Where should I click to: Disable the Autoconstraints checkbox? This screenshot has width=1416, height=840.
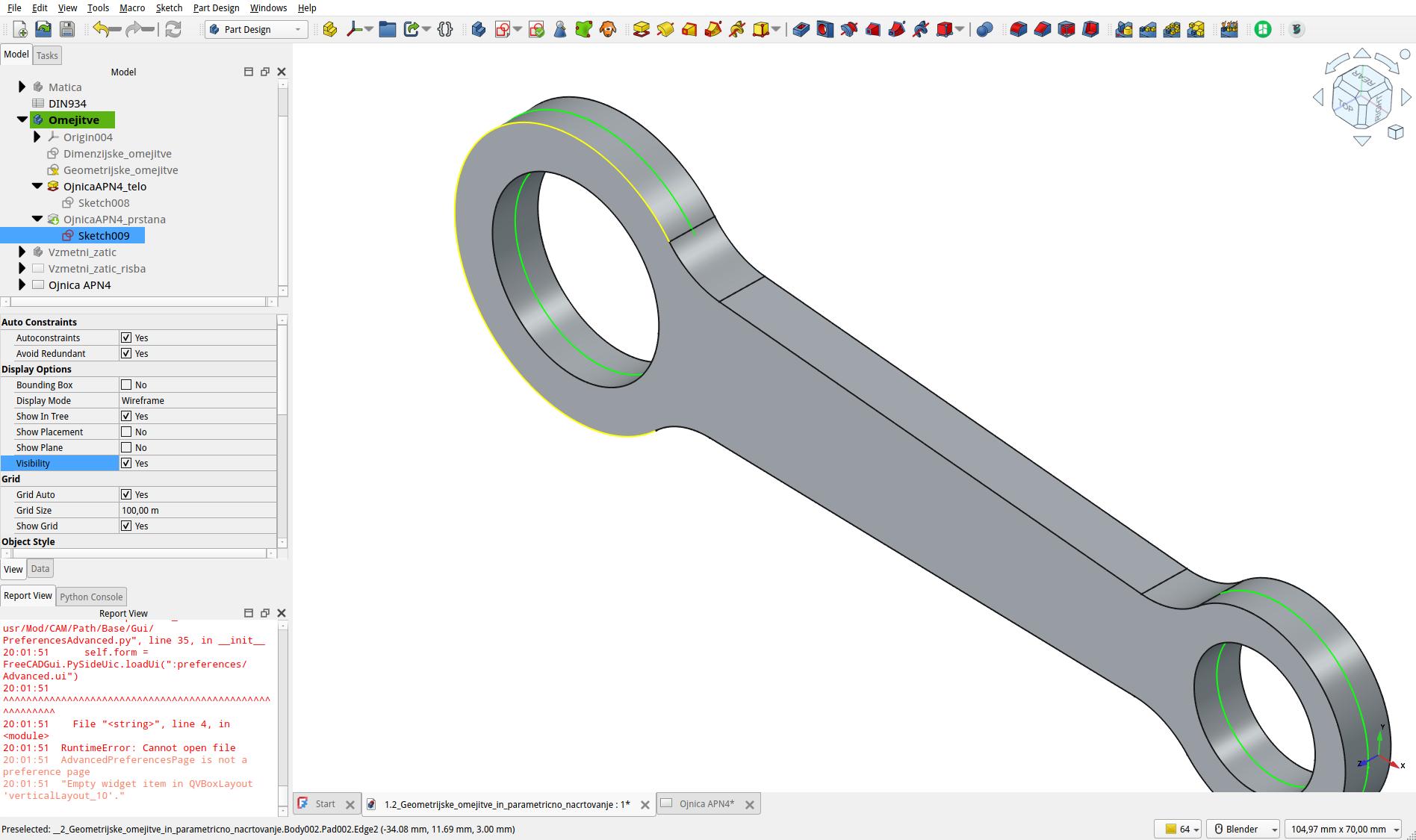pos(126,337)
